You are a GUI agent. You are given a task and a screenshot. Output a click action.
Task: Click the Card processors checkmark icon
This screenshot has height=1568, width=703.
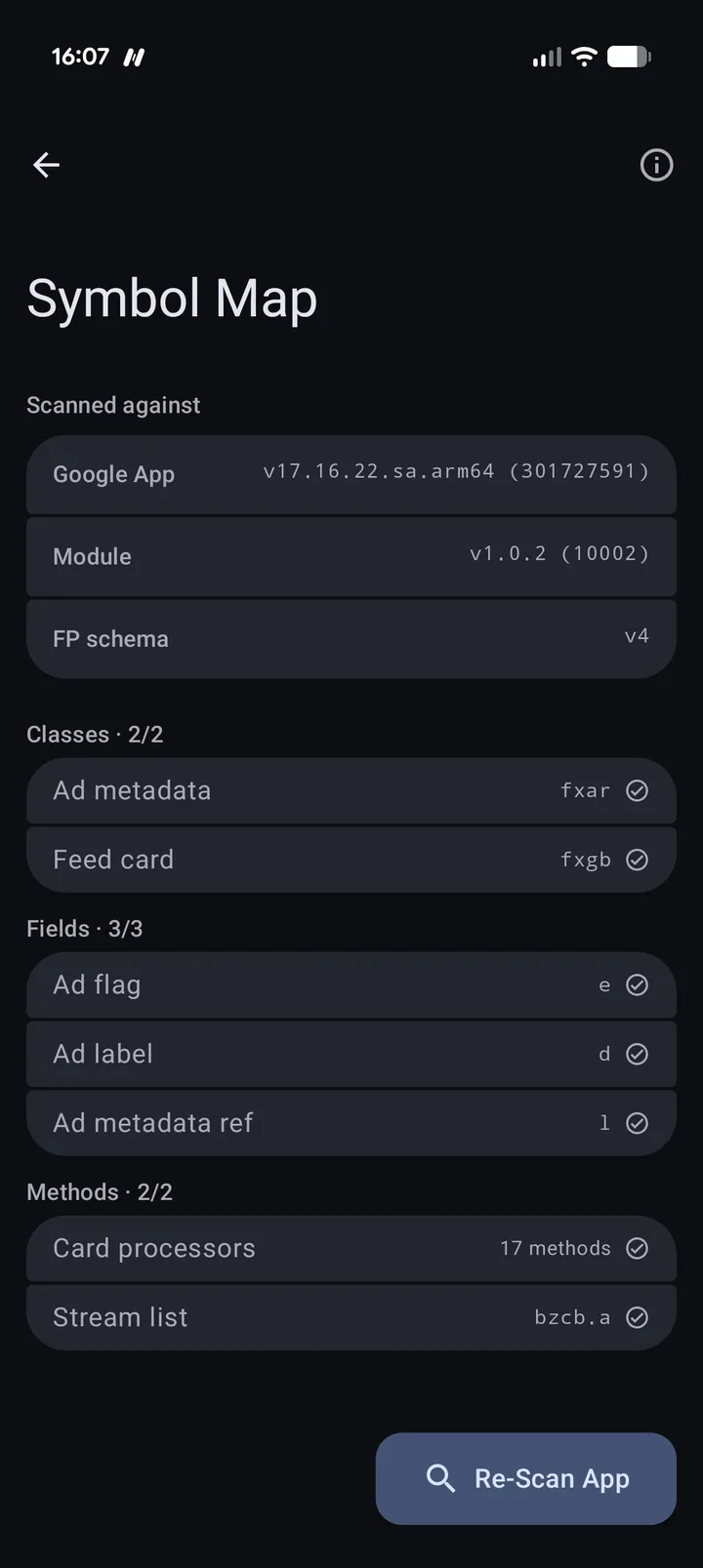(637, 1248)
